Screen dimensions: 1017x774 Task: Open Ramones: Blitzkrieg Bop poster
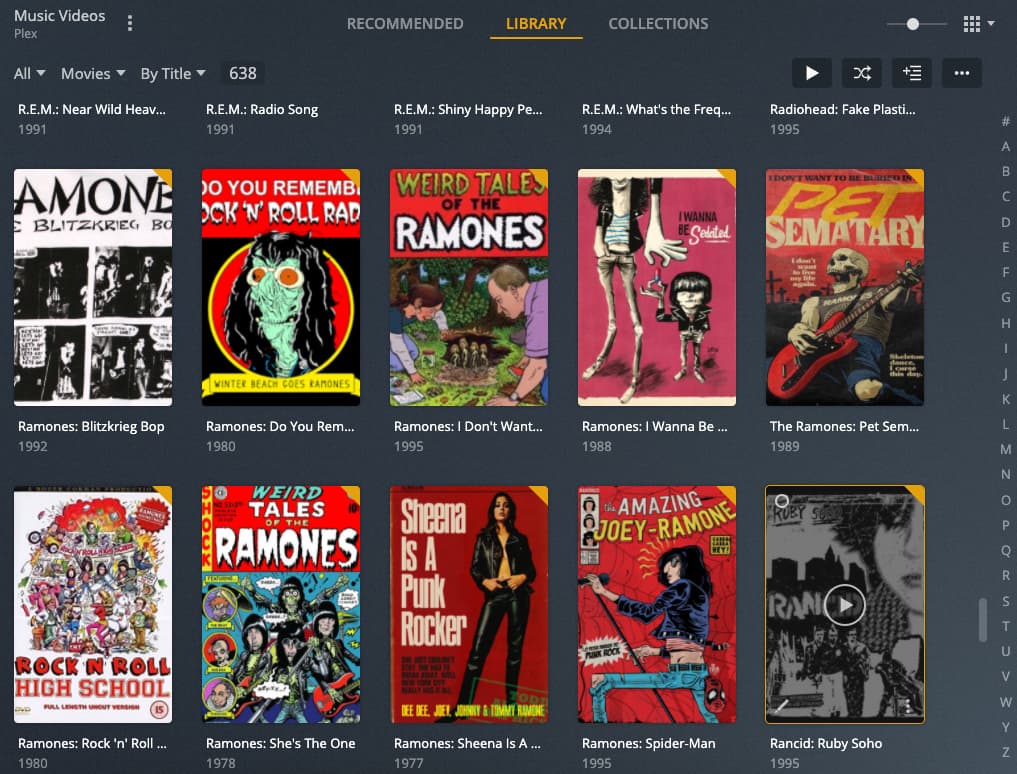click(x=93, y=287)
